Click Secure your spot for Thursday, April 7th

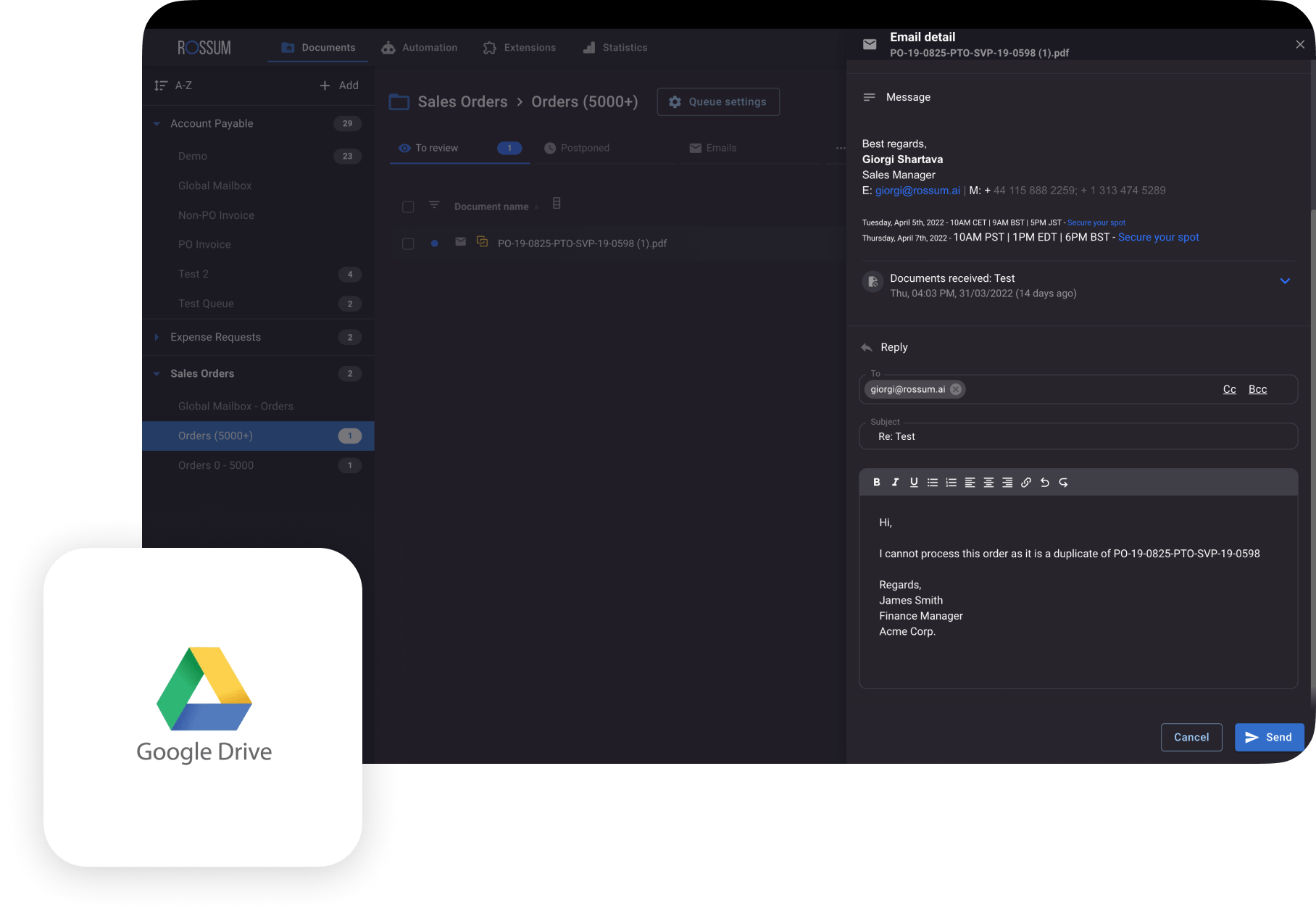[1158, 238]
